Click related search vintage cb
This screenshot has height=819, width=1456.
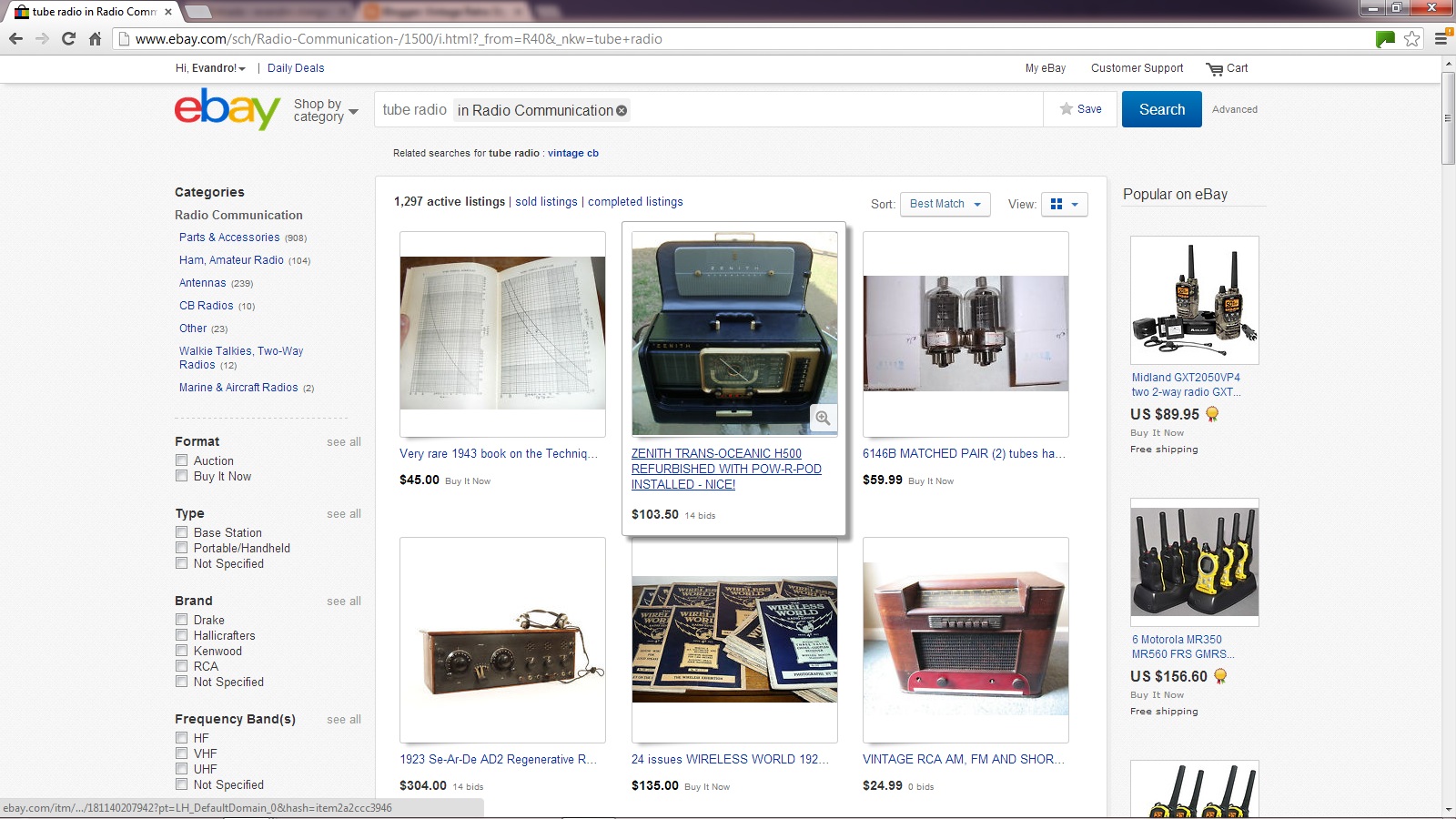[x=573, y=153]
